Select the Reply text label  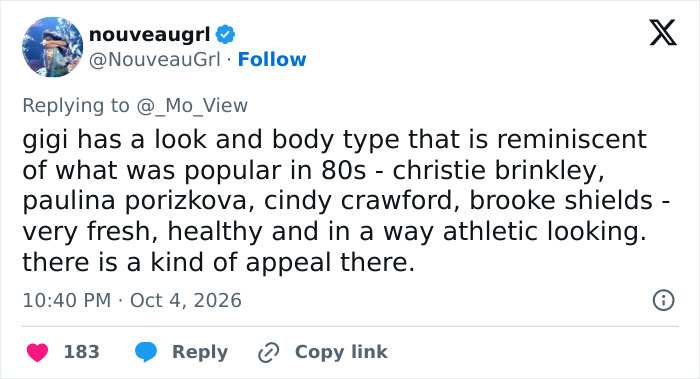(200, 352)
